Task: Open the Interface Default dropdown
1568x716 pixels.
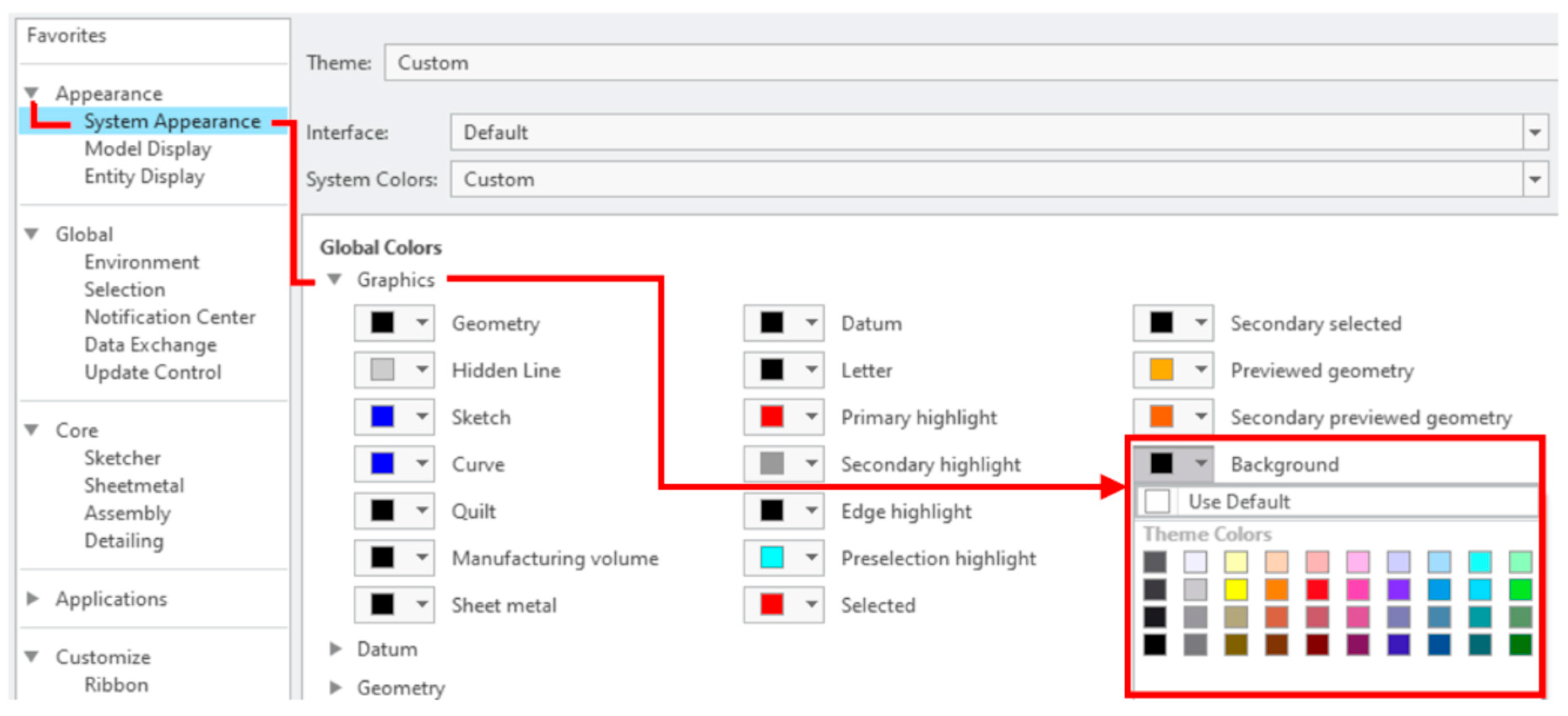Action: (x=1535, y=132)
